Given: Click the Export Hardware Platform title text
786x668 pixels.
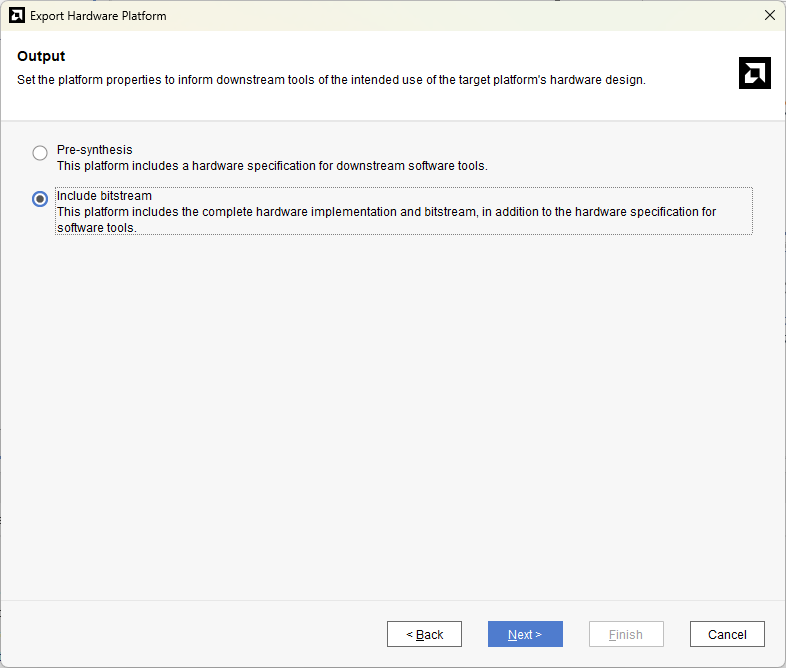Looking at the screenshot, I should (98, 16).
